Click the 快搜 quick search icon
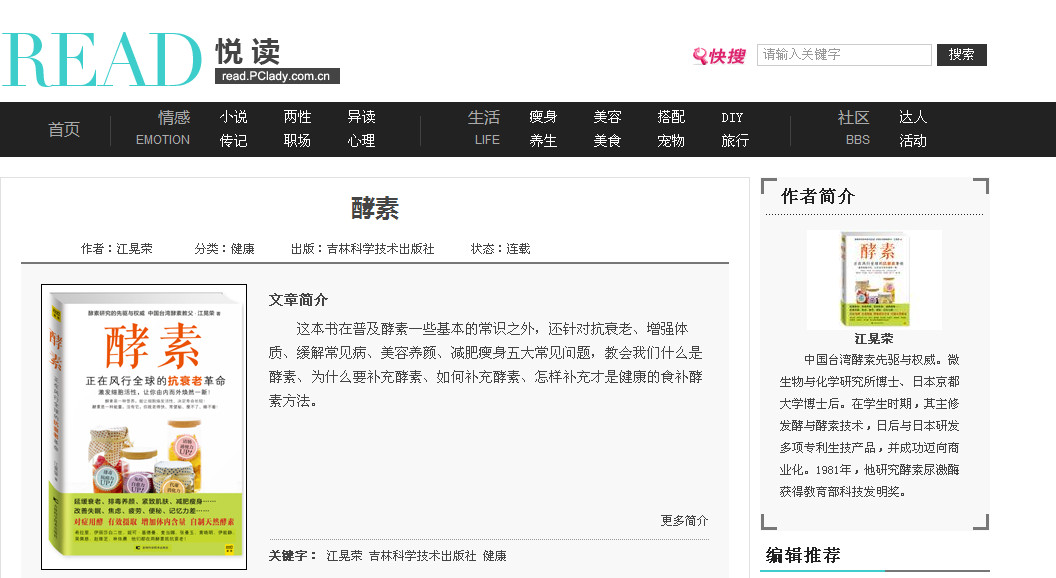 (719, 55)
